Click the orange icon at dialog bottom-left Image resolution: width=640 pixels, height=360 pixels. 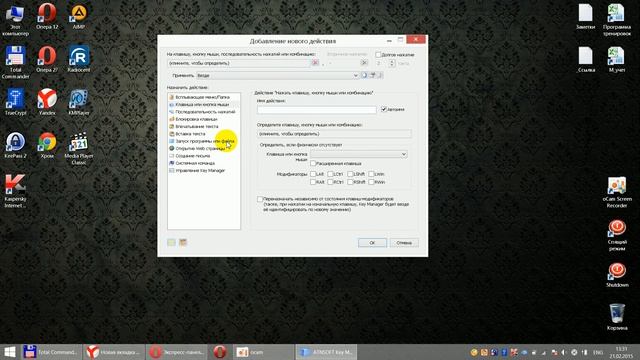click(x=183, y=242)
